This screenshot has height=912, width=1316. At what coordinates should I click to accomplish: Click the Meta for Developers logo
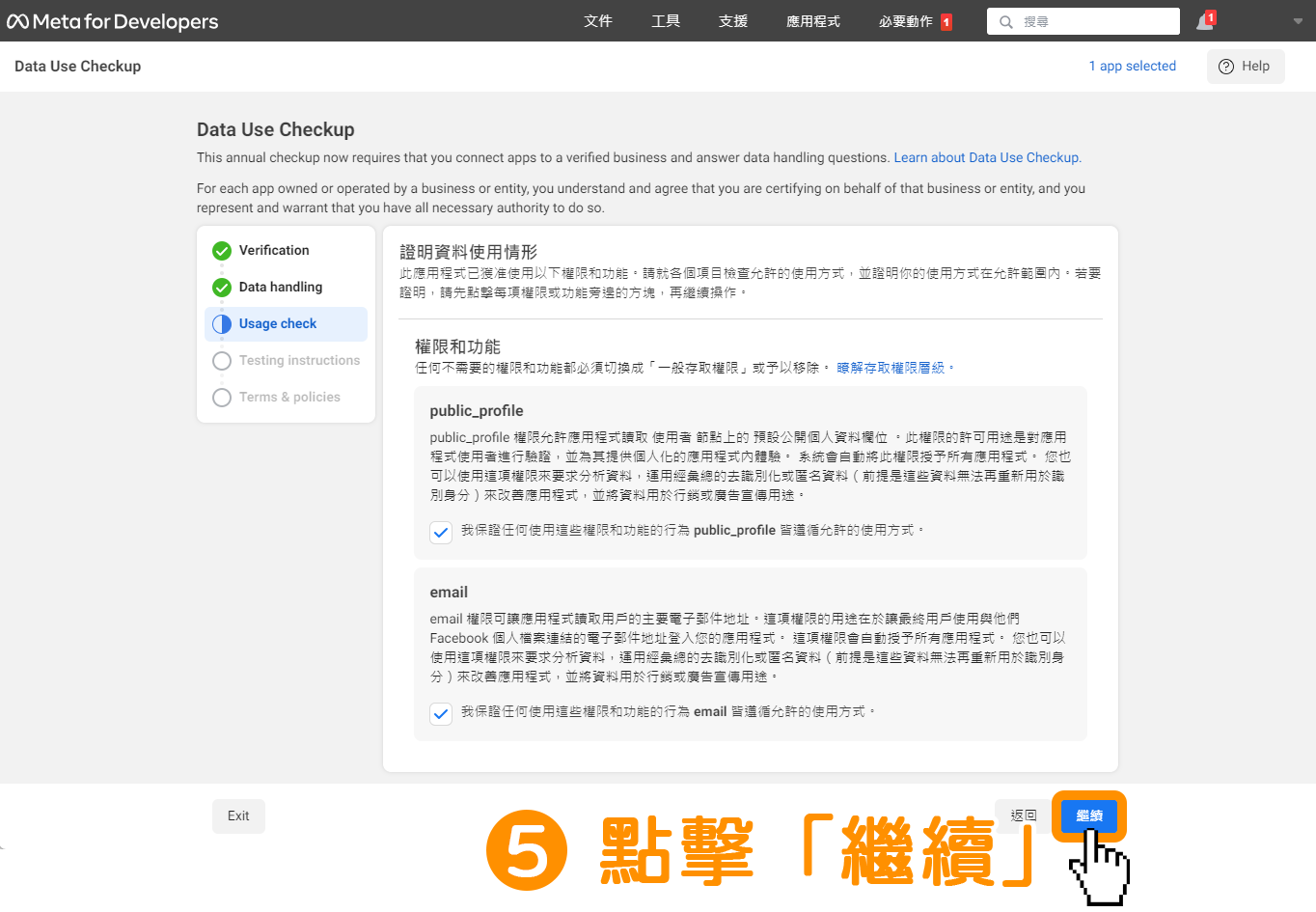(113, 21)
